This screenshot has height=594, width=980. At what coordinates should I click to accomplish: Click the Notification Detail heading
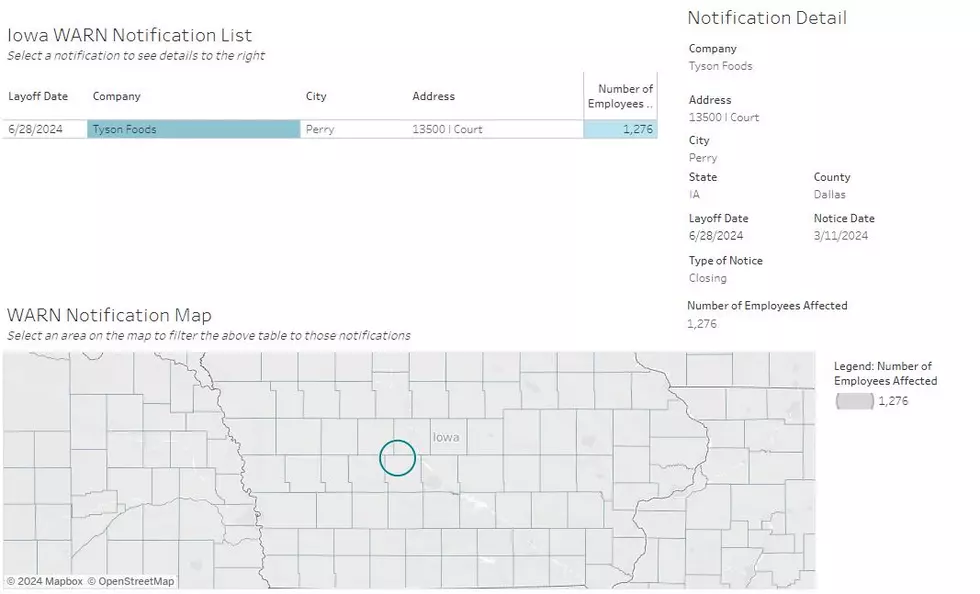point(767,18)
